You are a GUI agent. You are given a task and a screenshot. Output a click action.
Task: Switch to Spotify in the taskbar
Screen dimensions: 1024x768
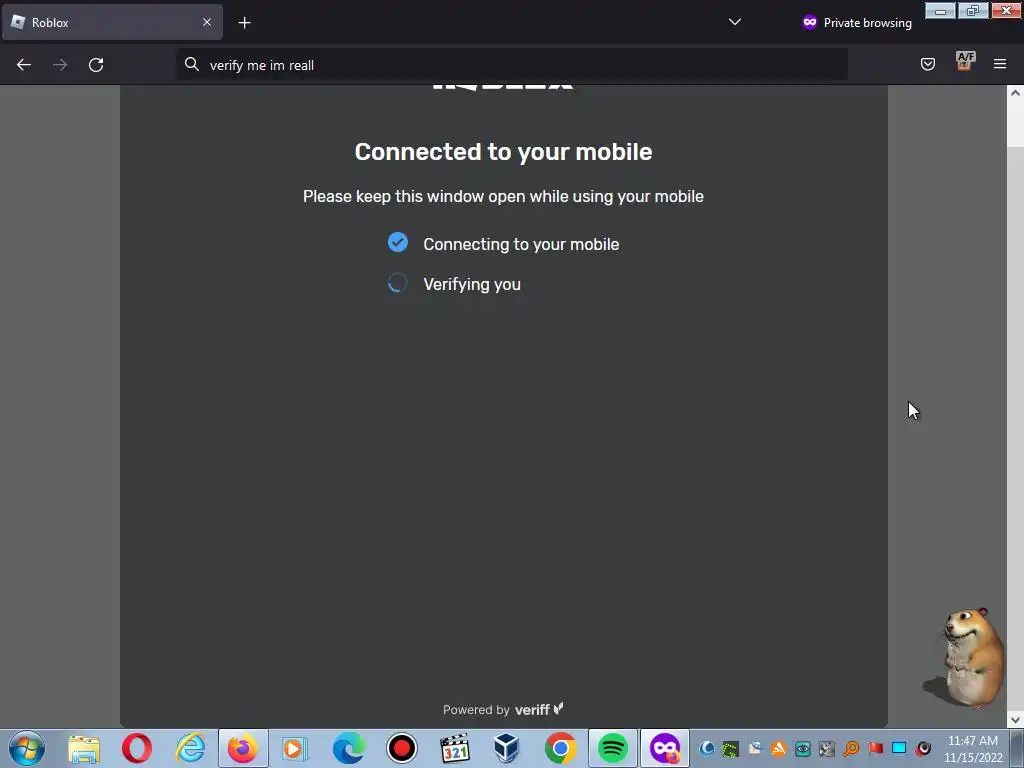click(613, 748)
